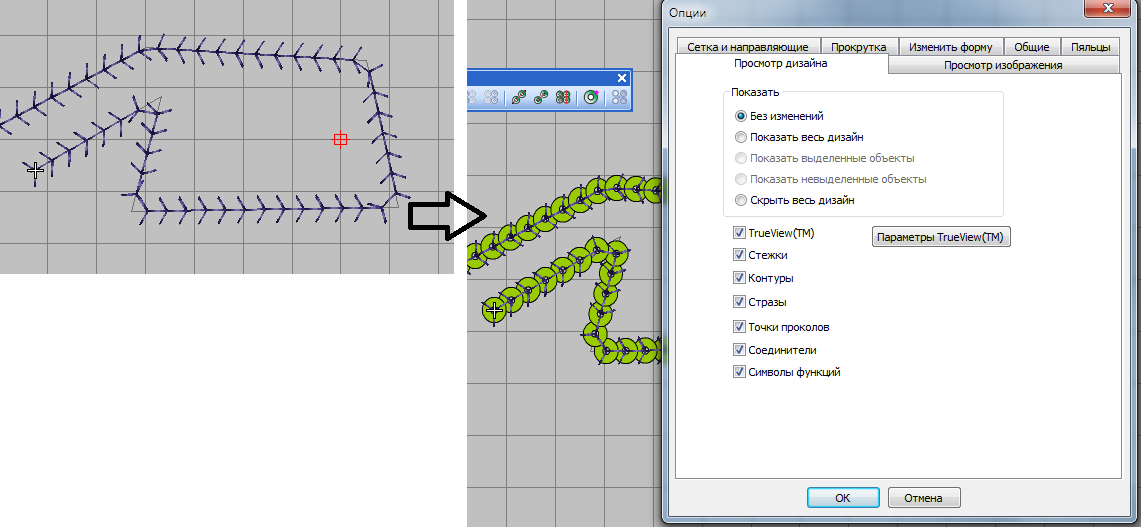Switch to the "Изменить форму" tab
The height and width of the screenshot is (527, 1141).
[x=950, y=47]
